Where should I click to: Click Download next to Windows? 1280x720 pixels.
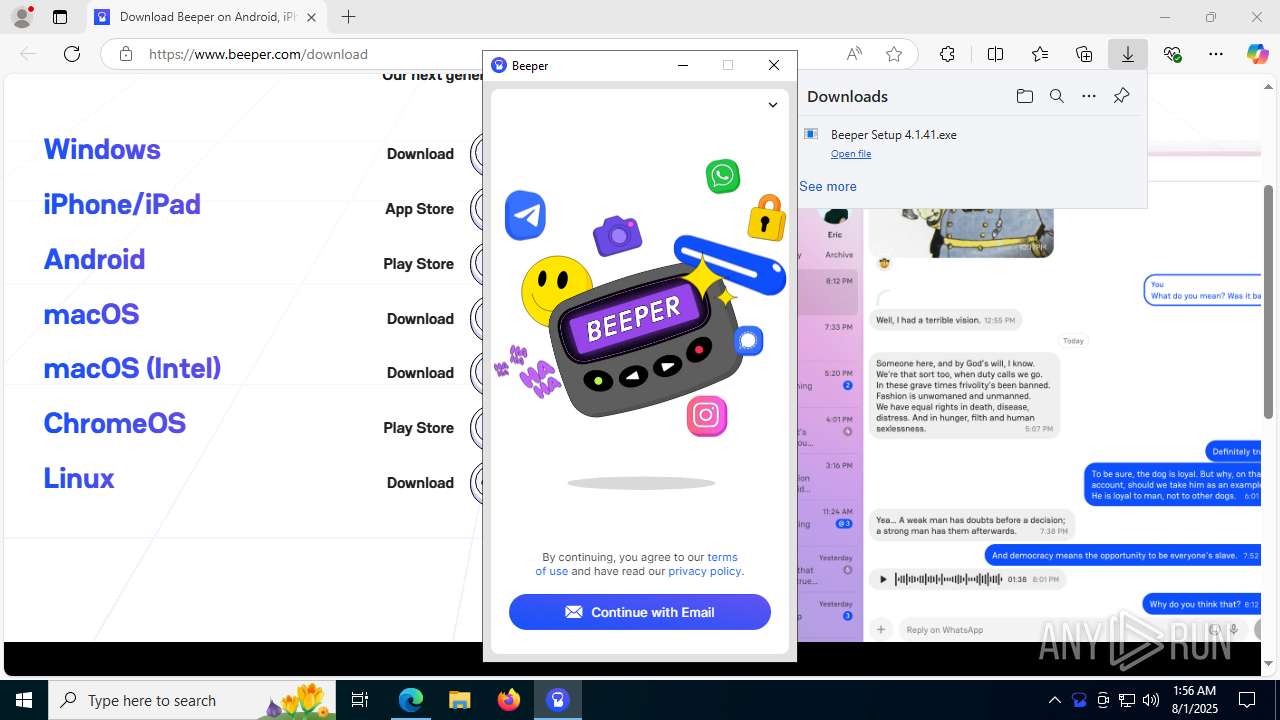click(x=420, y=154)
